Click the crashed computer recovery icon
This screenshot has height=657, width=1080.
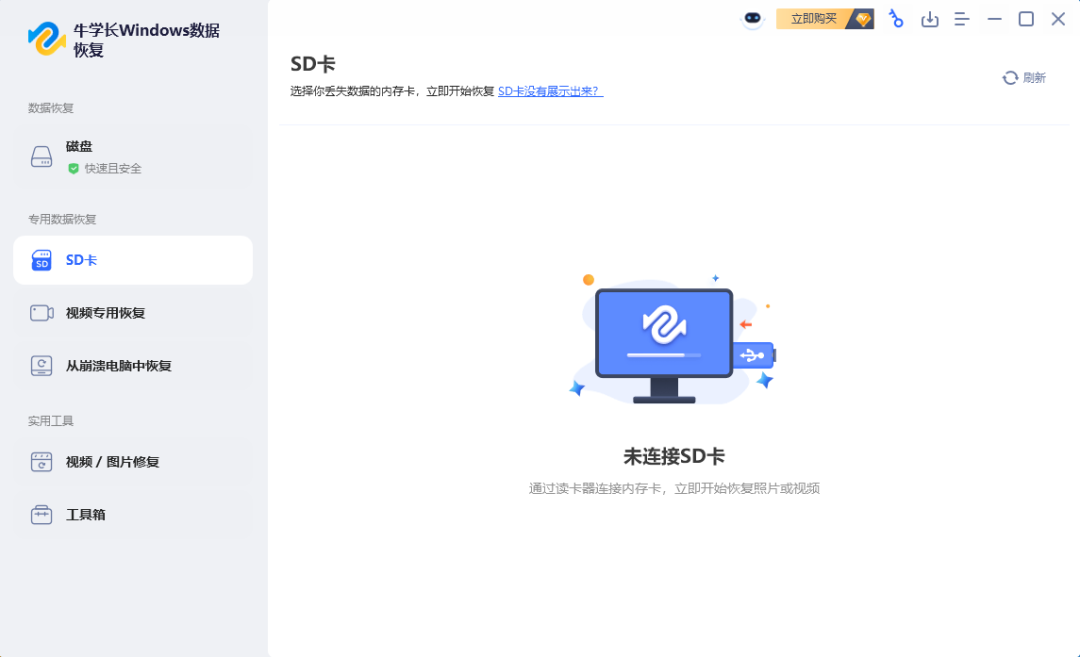click(x=41, y=366)
